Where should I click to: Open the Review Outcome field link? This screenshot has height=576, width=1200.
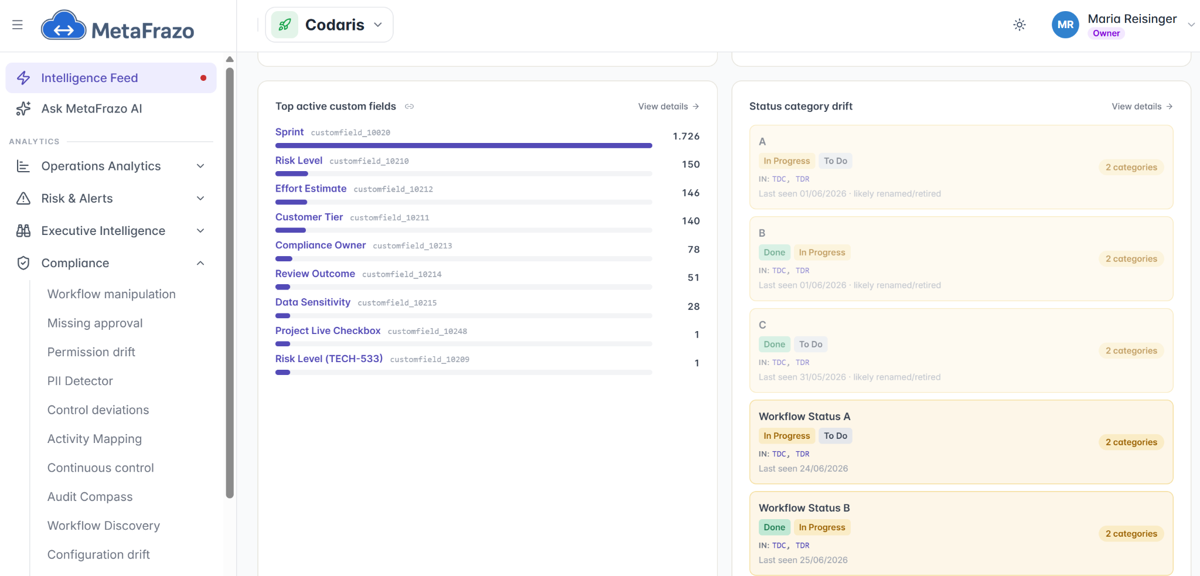click(x=315, y=273)
